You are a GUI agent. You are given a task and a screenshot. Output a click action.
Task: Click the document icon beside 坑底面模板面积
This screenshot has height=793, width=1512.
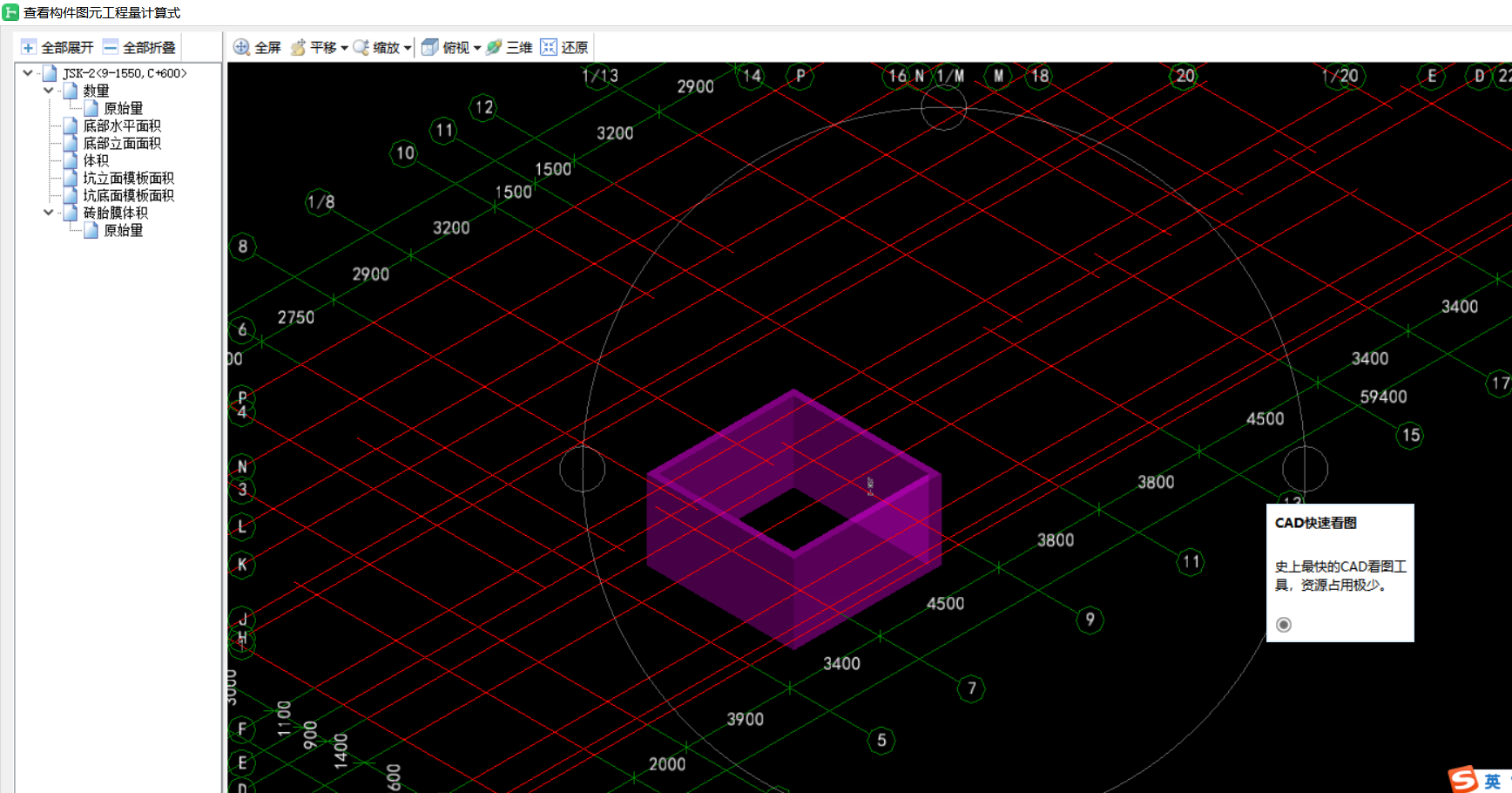[x=71, y=195]
